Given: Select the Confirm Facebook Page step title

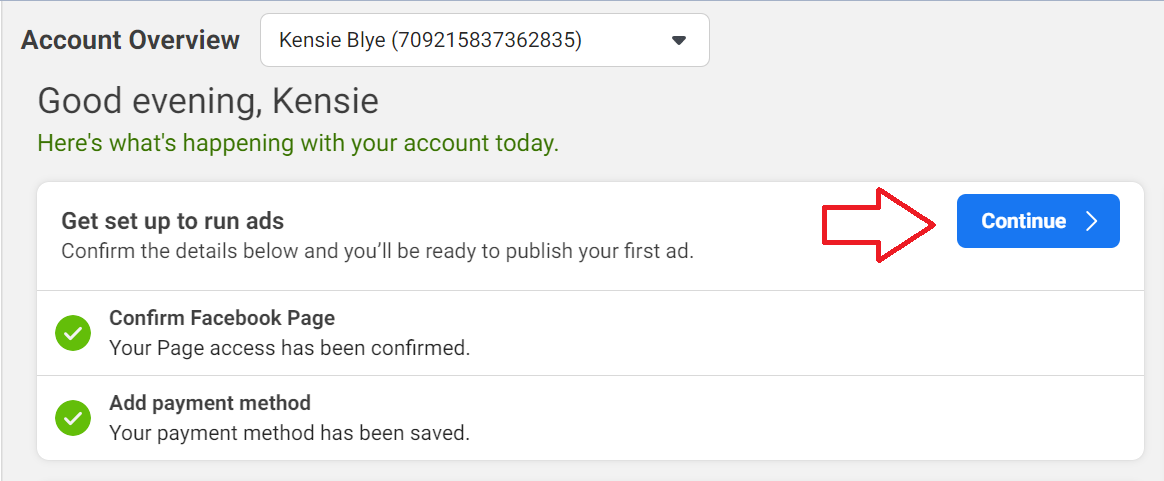Looking at the screenshot, I should click(x=222, y=318).
